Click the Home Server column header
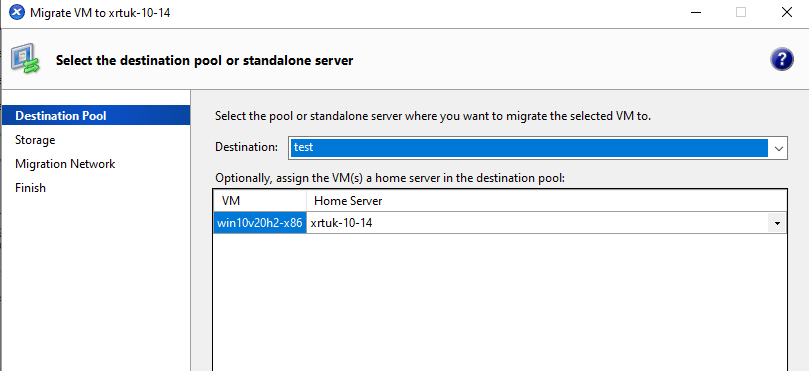 pos(546,201)
